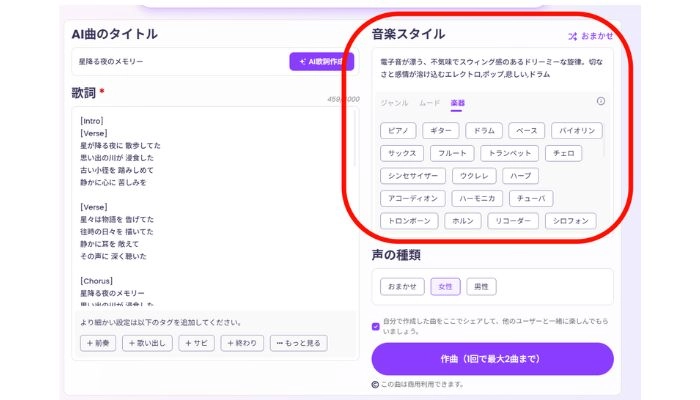Insert the サビ tag

[x=198, y=343]
